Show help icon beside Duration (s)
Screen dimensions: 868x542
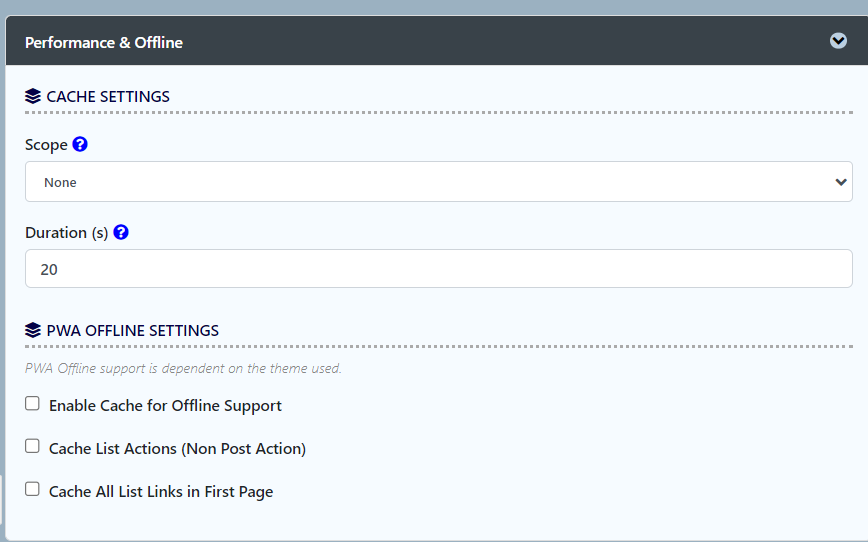(121, 232)
